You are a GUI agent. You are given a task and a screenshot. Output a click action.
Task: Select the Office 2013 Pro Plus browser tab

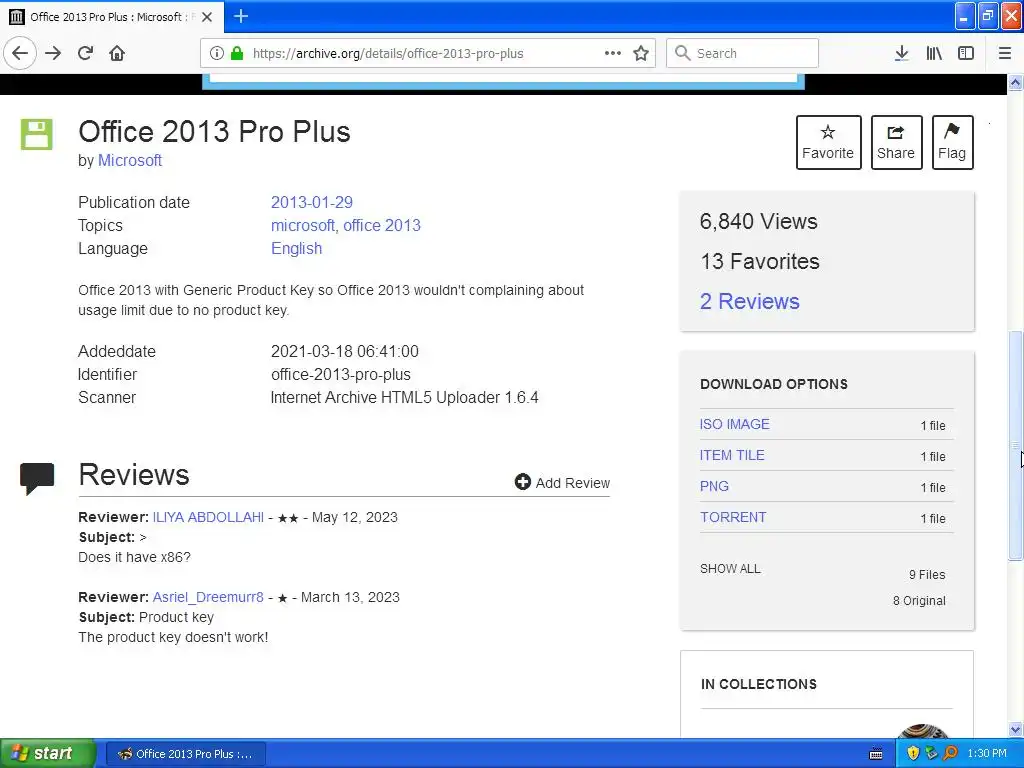point(111,17)
